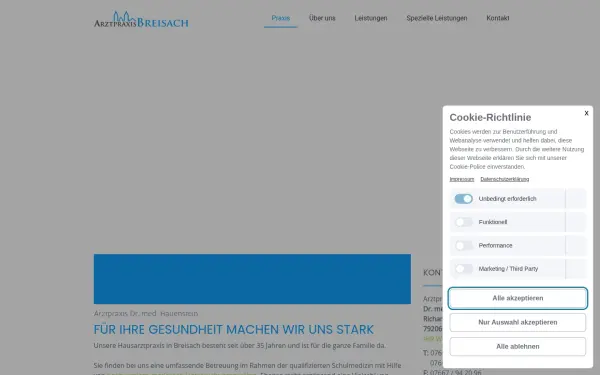Click the text Arztpraxis Dr. med. Hauenstein
This screenshot has width=600, height=375.
[146, 313]
